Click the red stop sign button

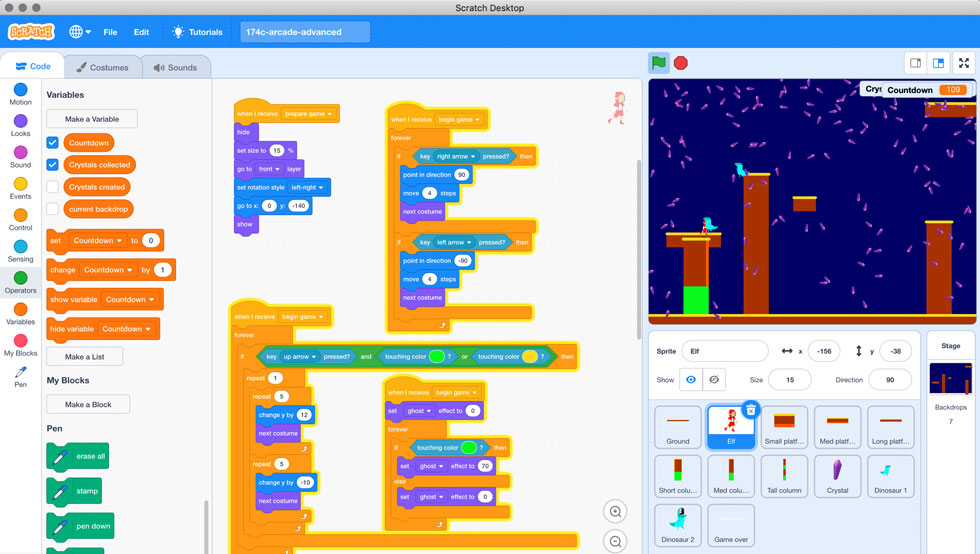(x=681, y=63)
